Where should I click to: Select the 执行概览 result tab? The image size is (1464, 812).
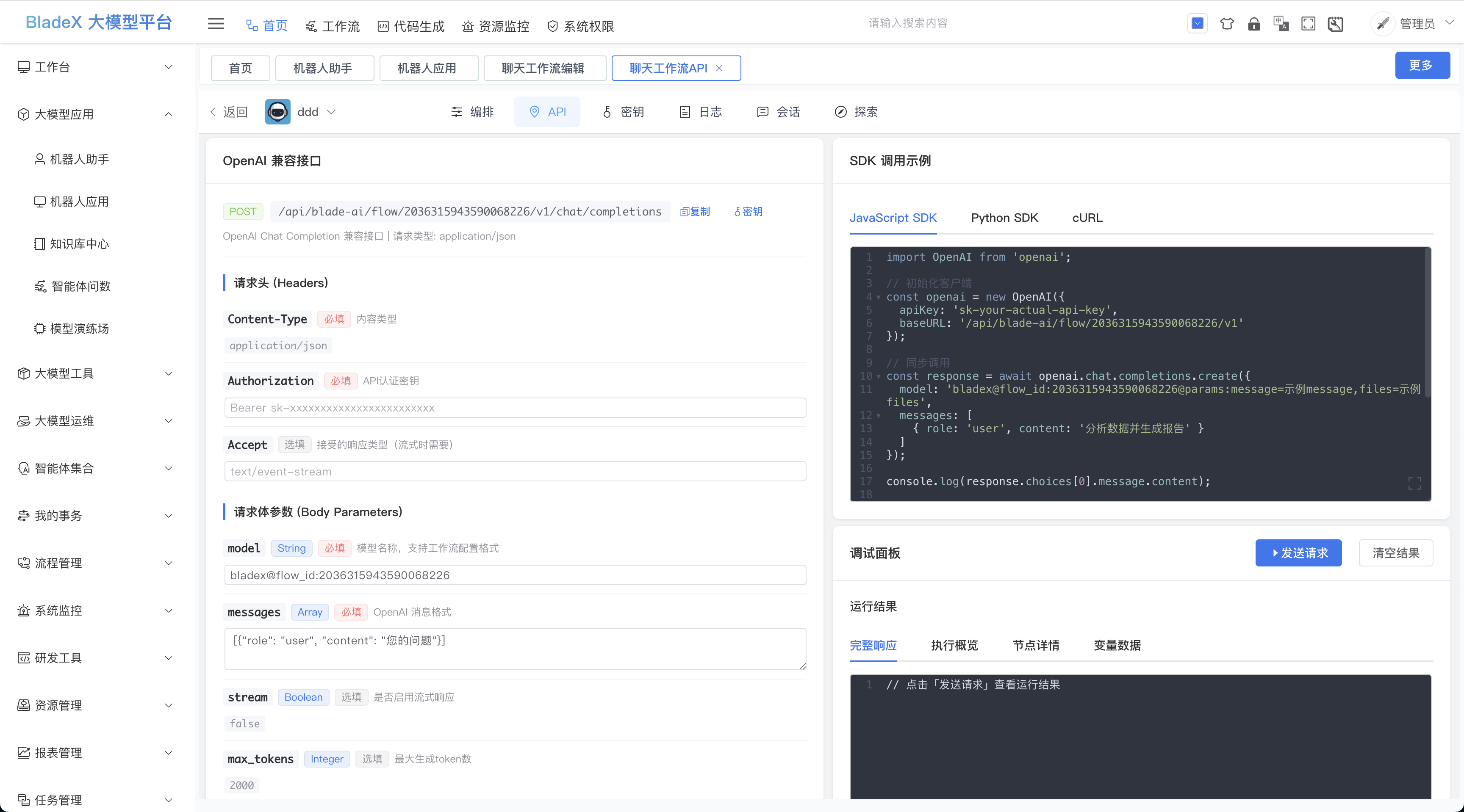(x=955, y=646)
